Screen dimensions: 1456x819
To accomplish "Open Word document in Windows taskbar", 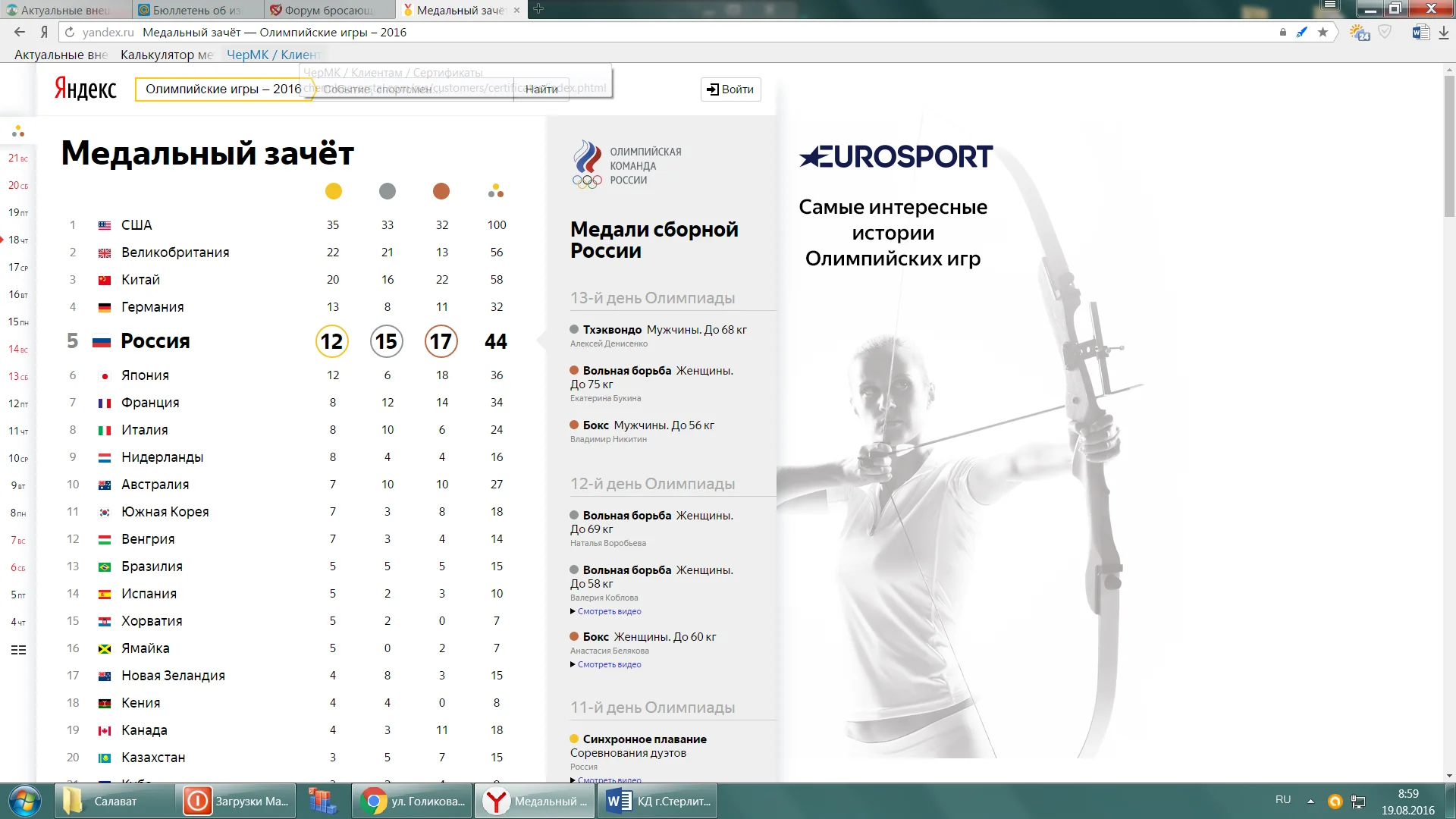I will [x=657, y=801].
